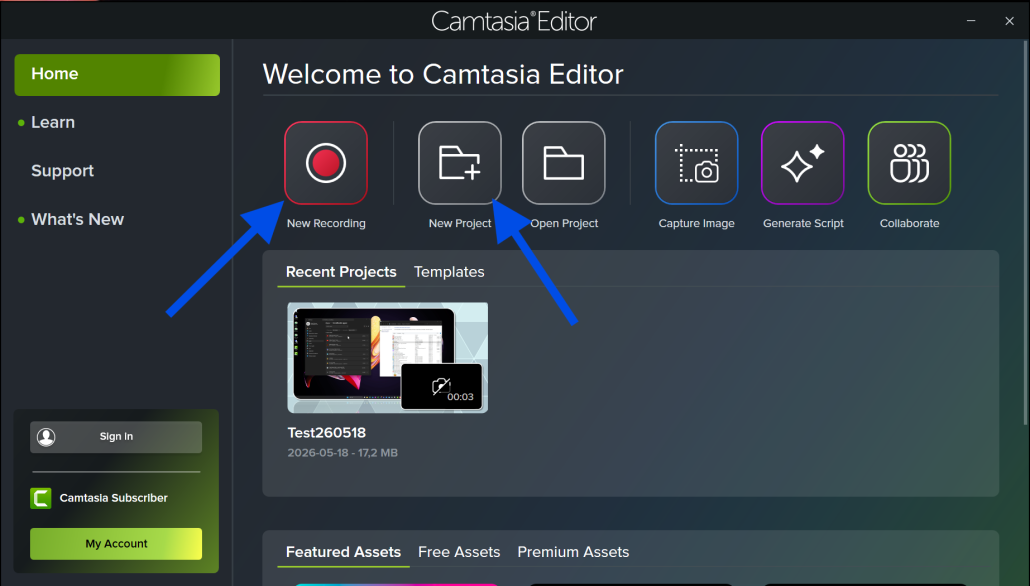Start a New Recording with the red record icon

click(326, 163)
